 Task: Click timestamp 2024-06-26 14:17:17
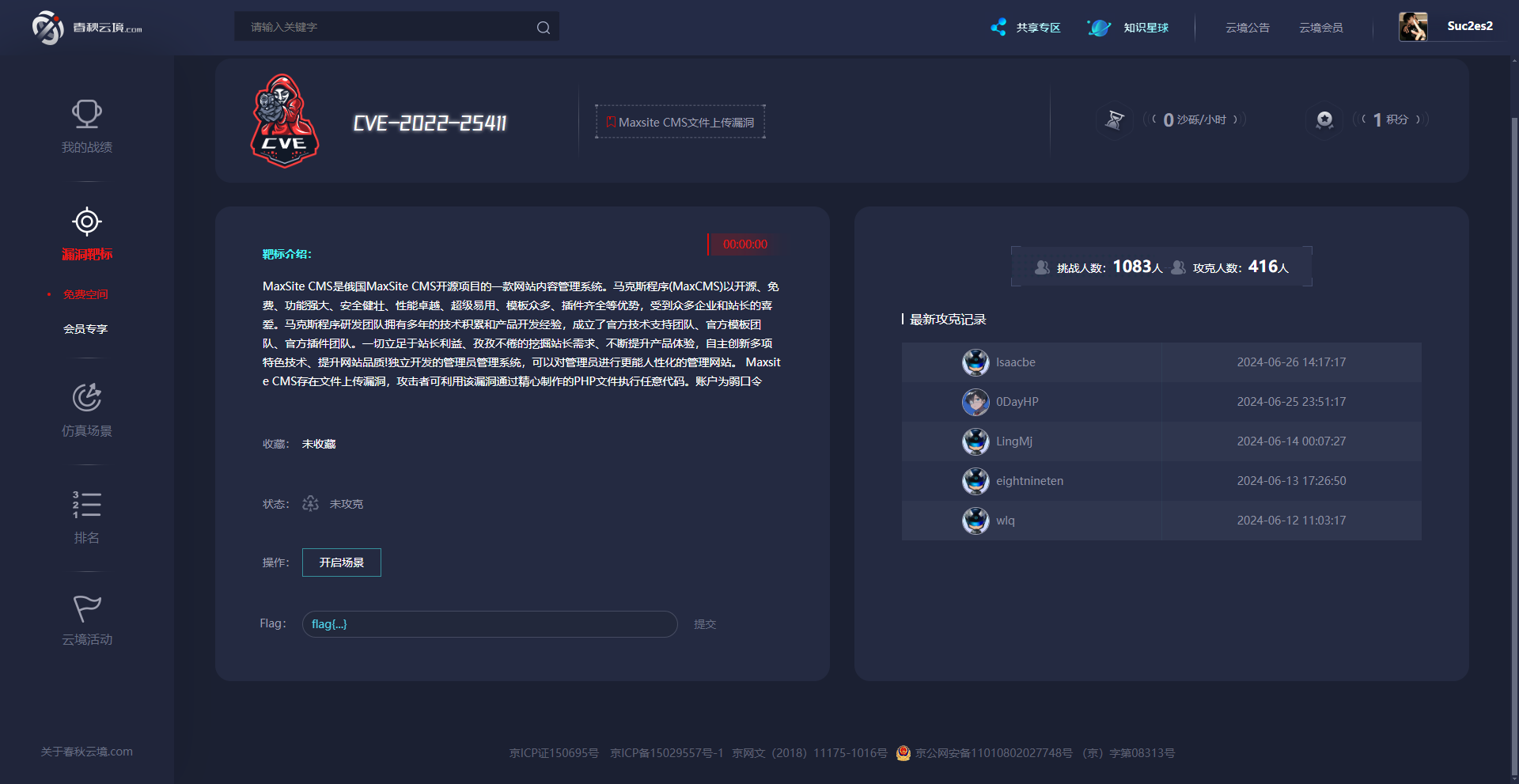tap(1291, 362)
